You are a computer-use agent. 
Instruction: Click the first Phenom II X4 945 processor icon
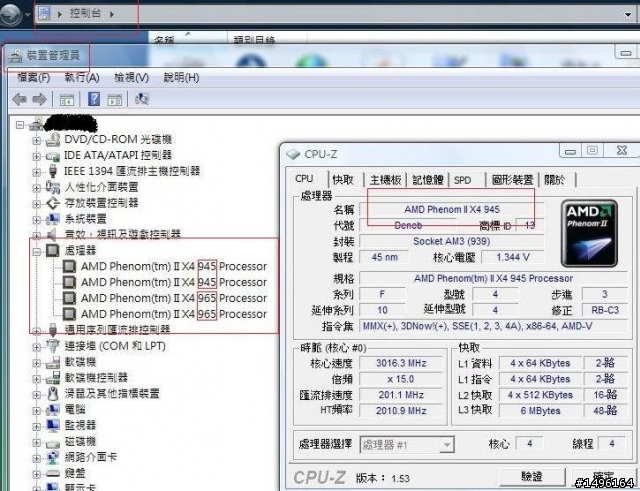tap(69, 266)
